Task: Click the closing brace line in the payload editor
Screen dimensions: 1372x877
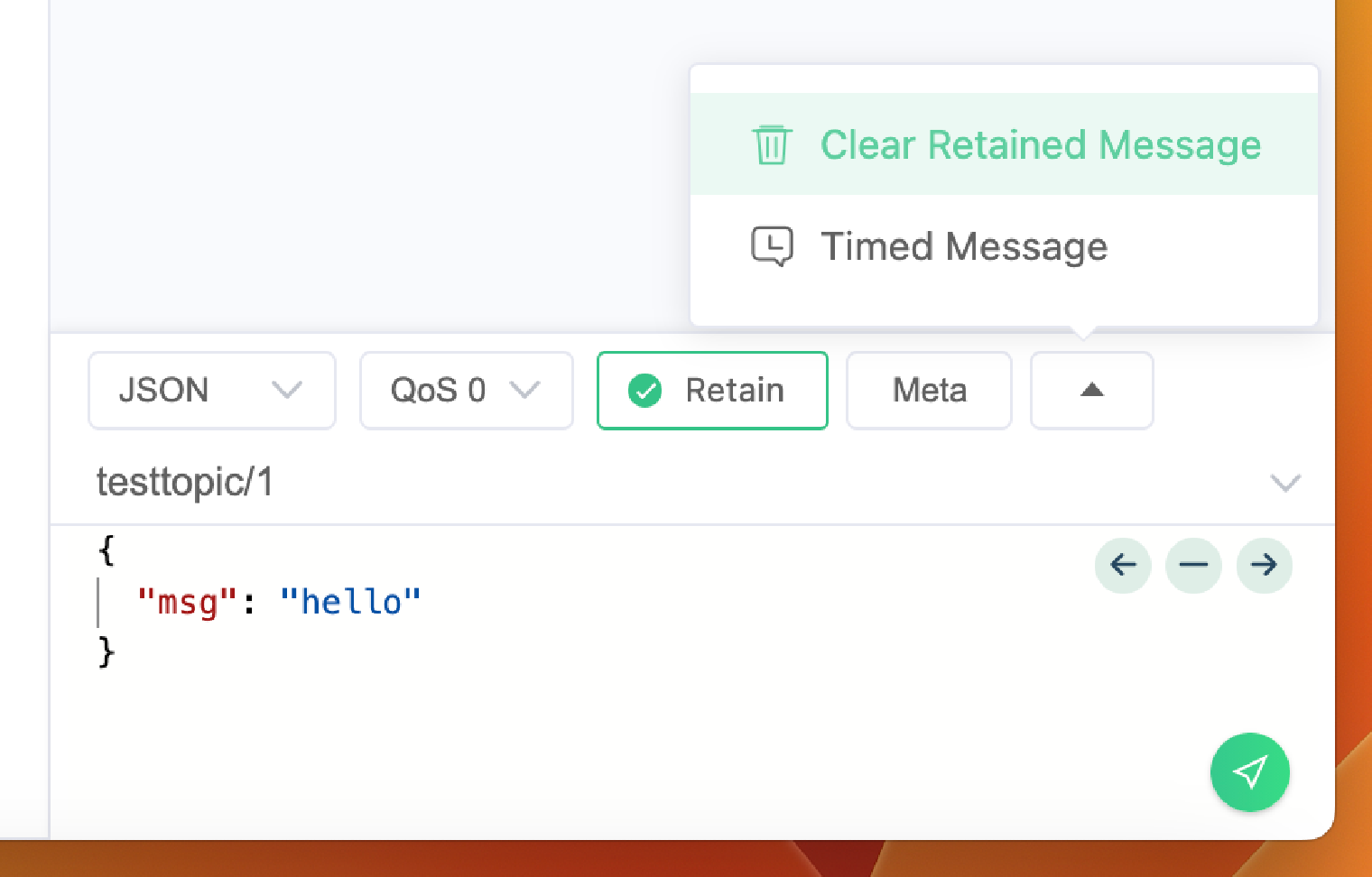Action: point(107,651)
